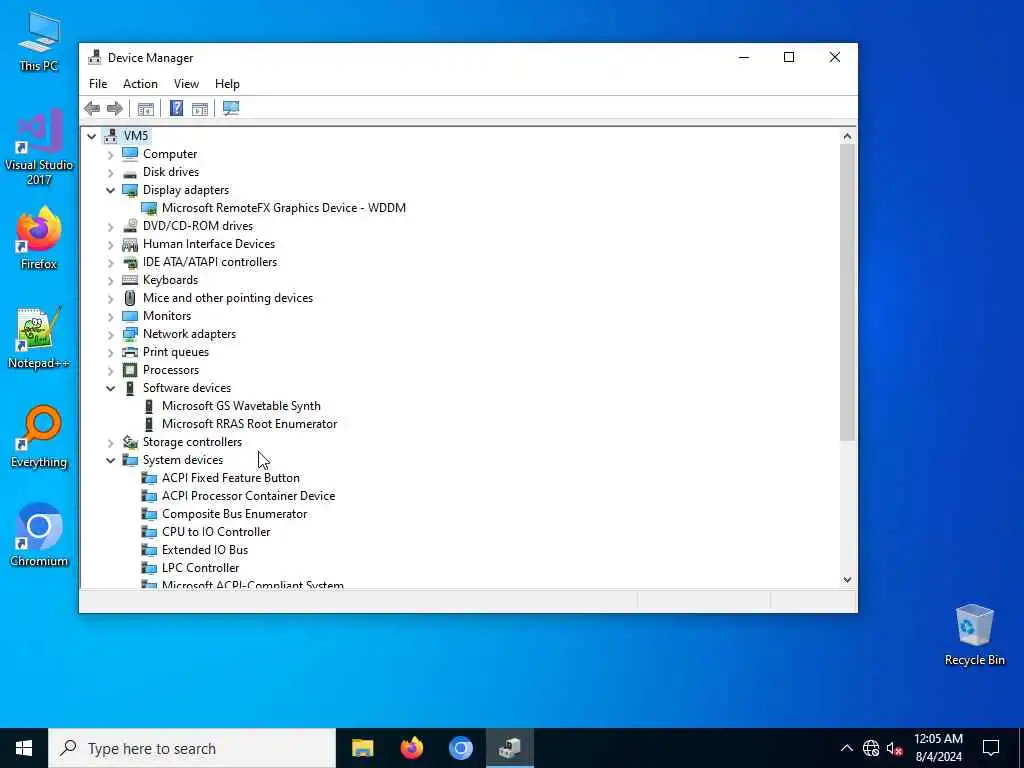Select IDE ATA/ATAPI controllers label
Viewport: 1024px width, 768px height.
210,262
